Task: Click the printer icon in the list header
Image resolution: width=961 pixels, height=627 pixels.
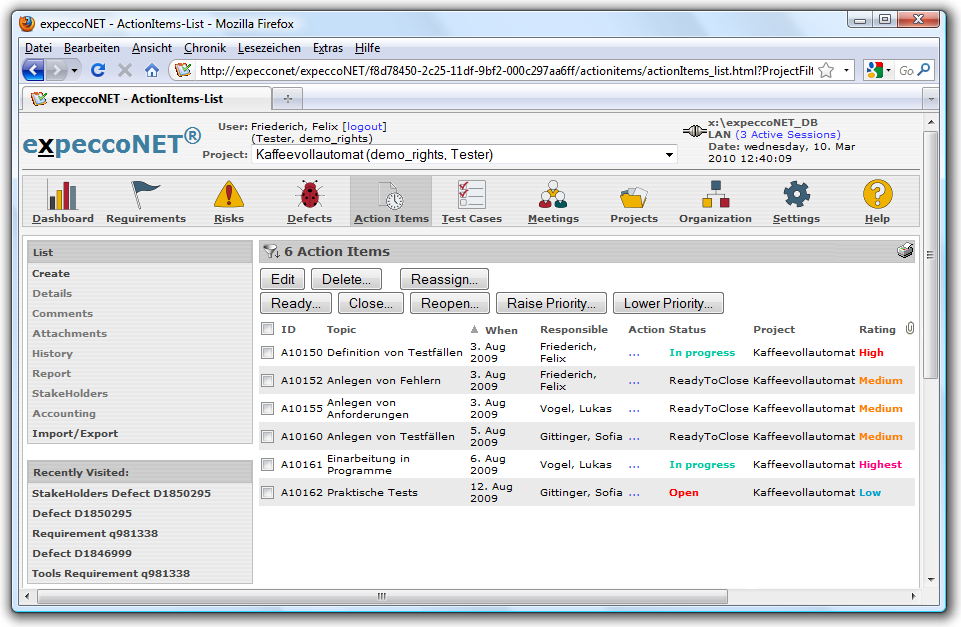Action: pyautogui.click(x=905, y=252)
